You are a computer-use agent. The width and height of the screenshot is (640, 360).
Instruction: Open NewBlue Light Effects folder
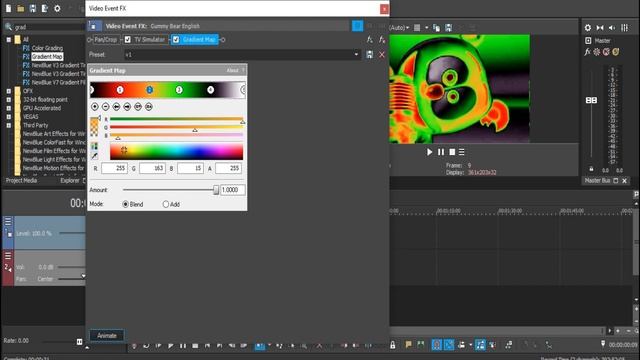pyautogui.click(x=54, y=160)
